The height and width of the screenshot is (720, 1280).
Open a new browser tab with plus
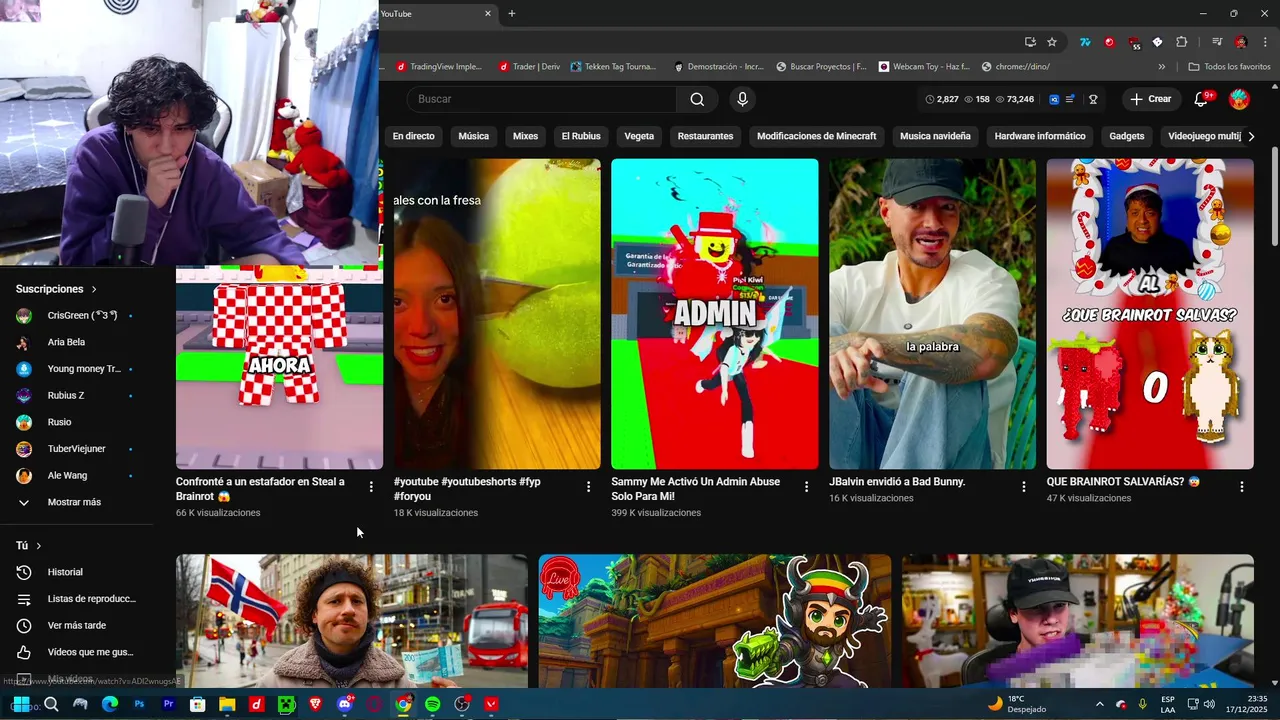coord(512,14)
